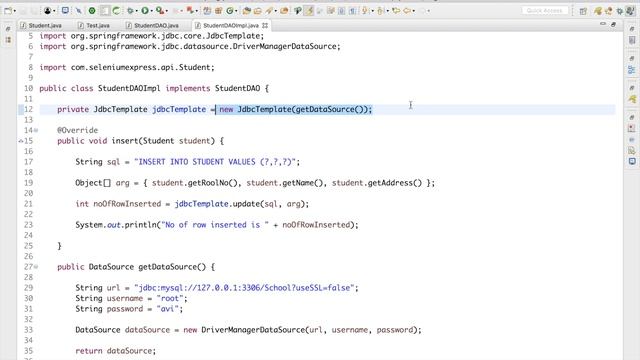Click the Run with red toolbox icon
The width and height of the screenshot is (640, 360).
pos(159,11)
